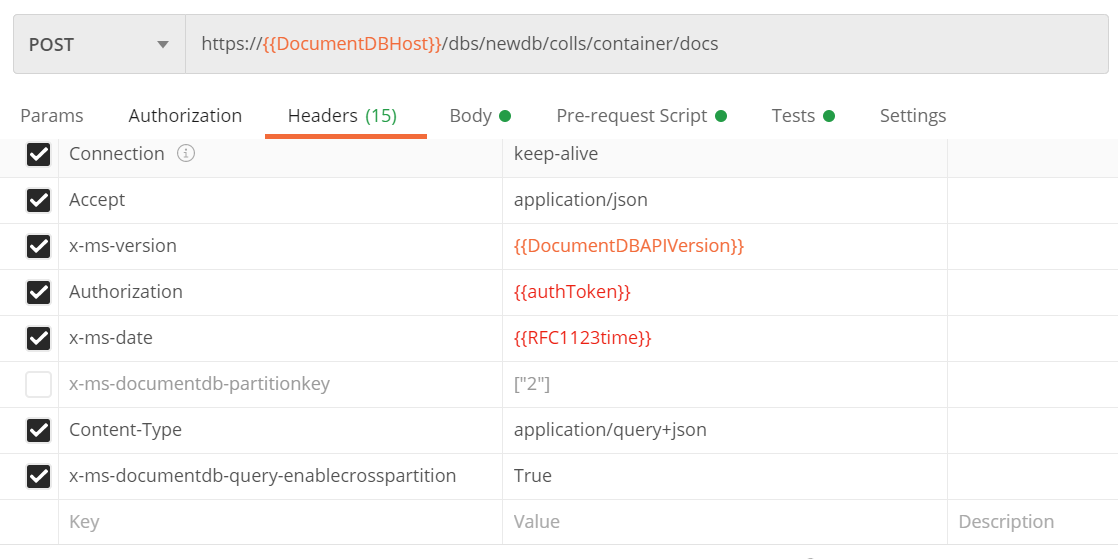Click the {{authToken}} value cell
The height and width of the screenshot is (559, 1118).
point(572,292)
